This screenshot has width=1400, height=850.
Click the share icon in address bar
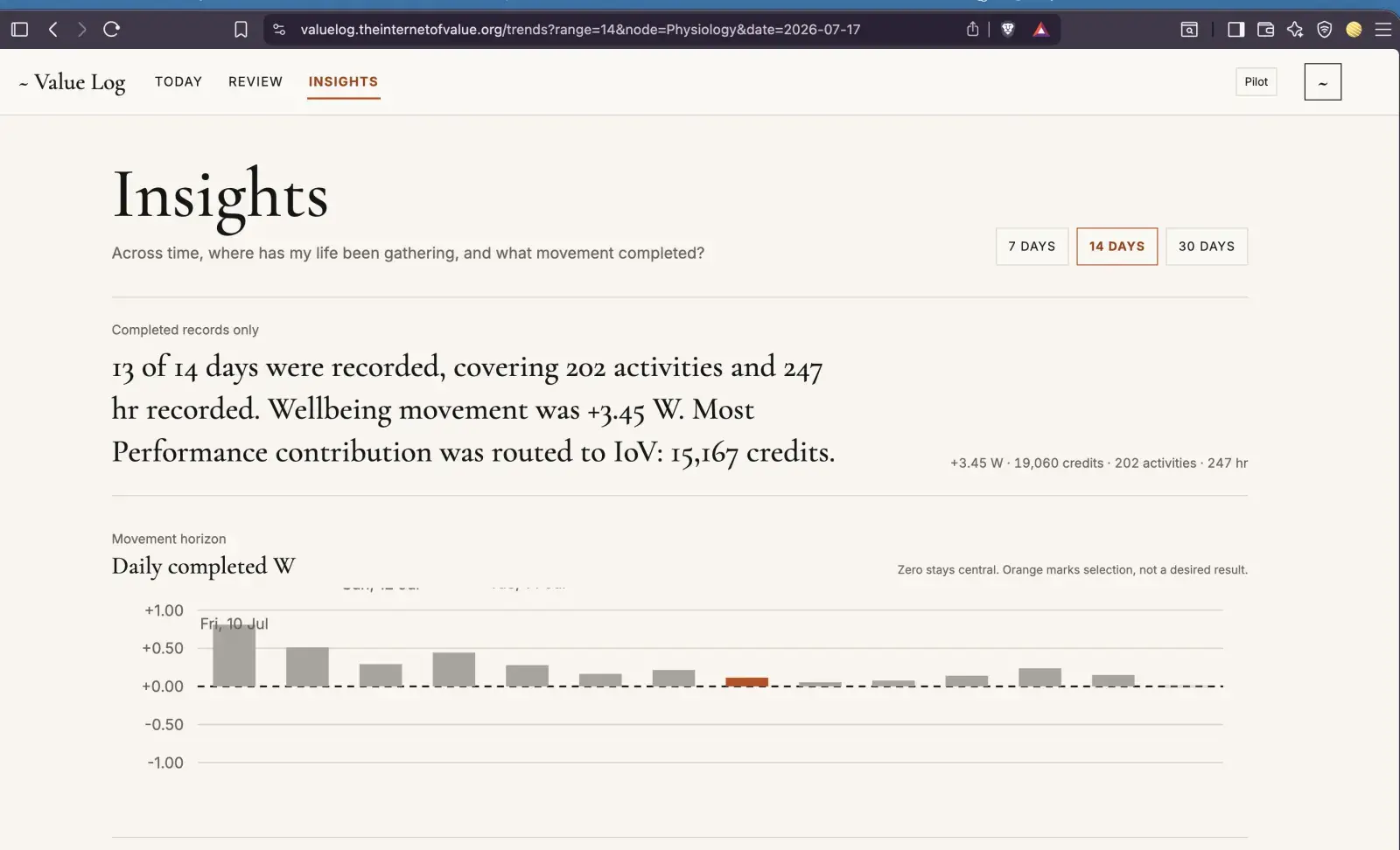tap(972, 29)
